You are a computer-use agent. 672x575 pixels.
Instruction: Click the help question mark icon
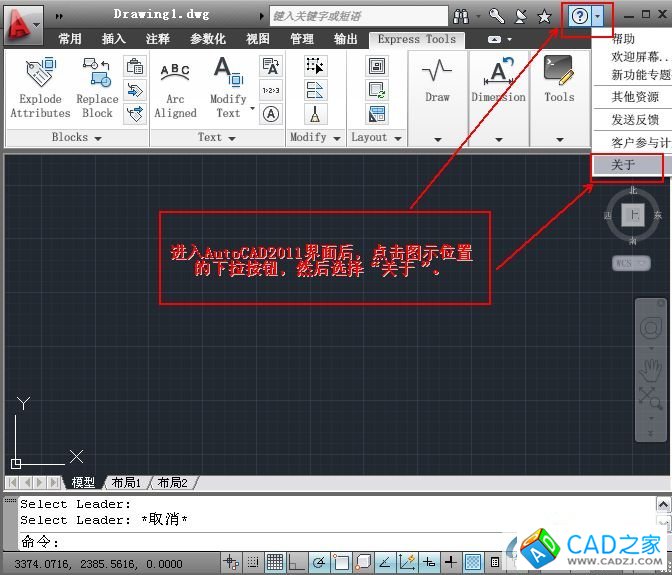click(x=579, y=16)
